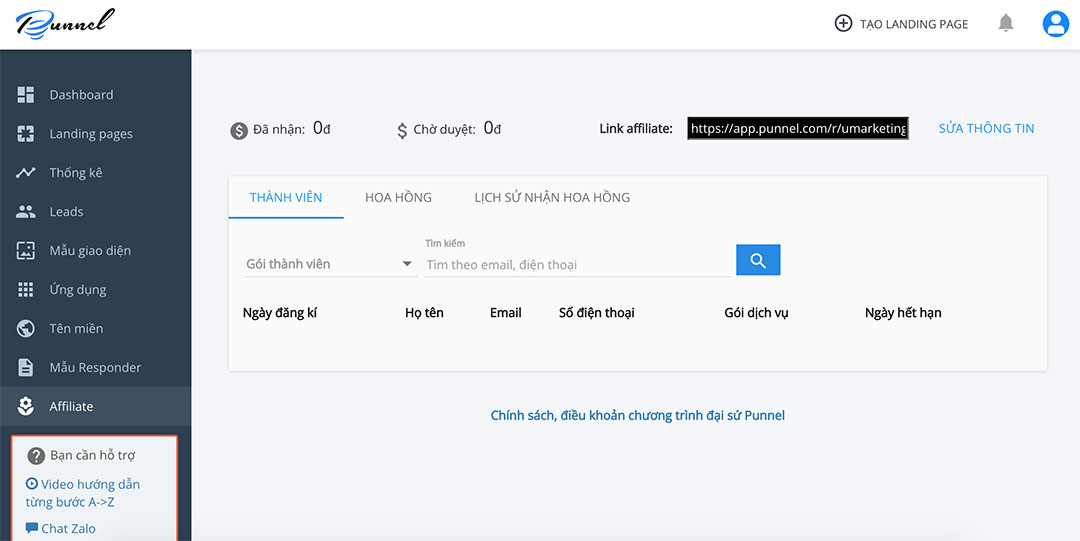Image resolution: width=1080 pixels, height=541 pixels.
Task: Click the Punnel logo
Action: [65, 24]
